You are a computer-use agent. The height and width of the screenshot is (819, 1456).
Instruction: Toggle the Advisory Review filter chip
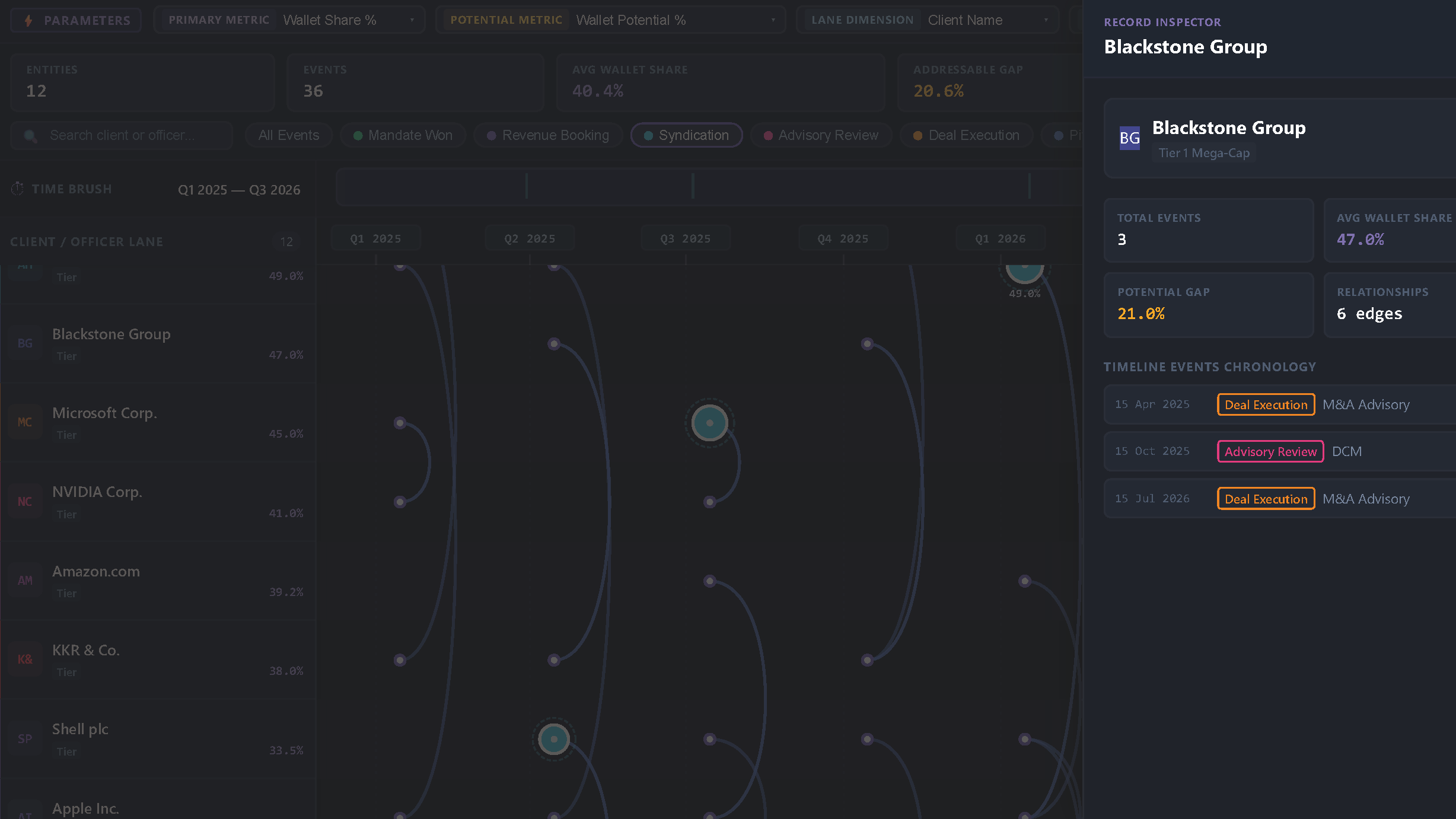click(821, 135)
